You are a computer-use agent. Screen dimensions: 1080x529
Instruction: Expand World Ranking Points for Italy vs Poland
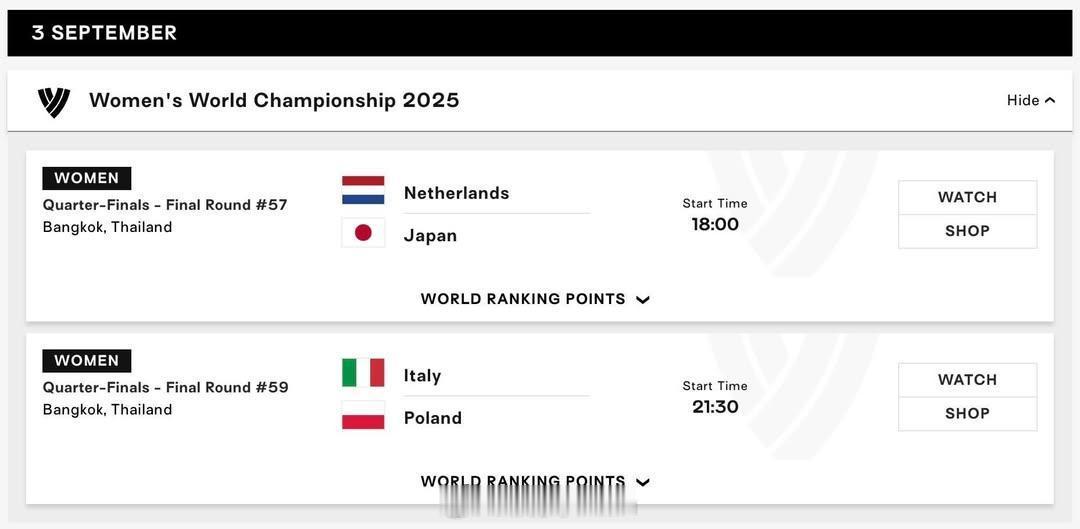(x=535, y=481)
